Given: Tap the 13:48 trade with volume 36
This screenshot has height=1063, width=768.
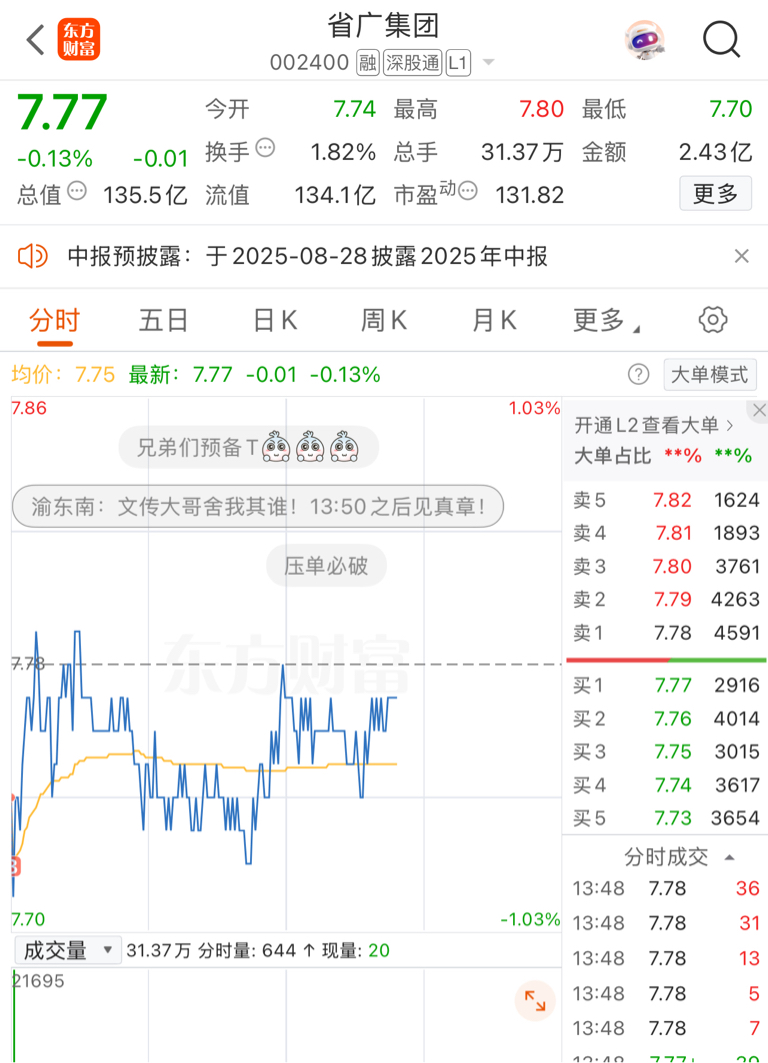Looking at the screenshot, I should click(x=666, y=889).
